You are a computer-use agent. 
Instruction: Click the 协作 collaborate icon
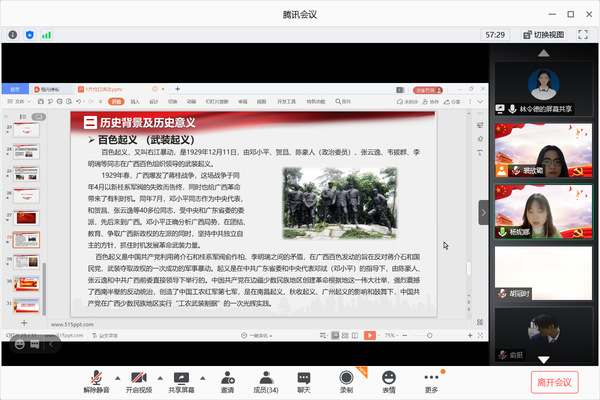431,102
